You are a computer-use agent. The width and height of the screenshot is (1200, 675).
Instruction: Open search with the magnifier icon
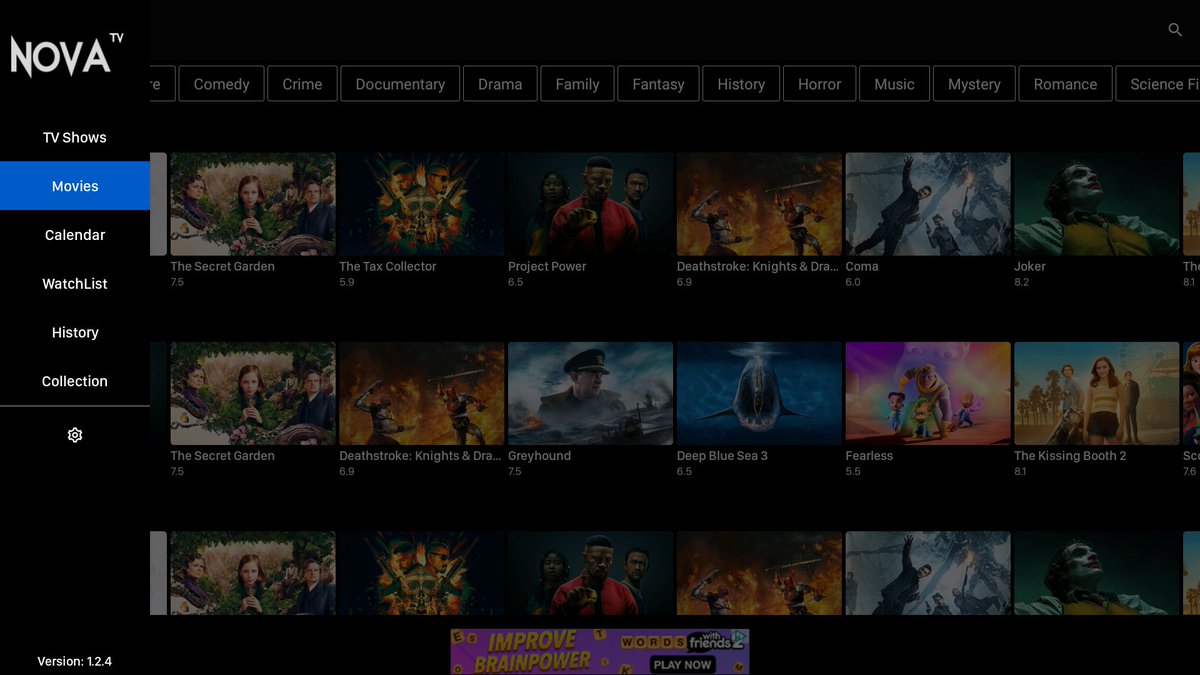point(1174,30)
